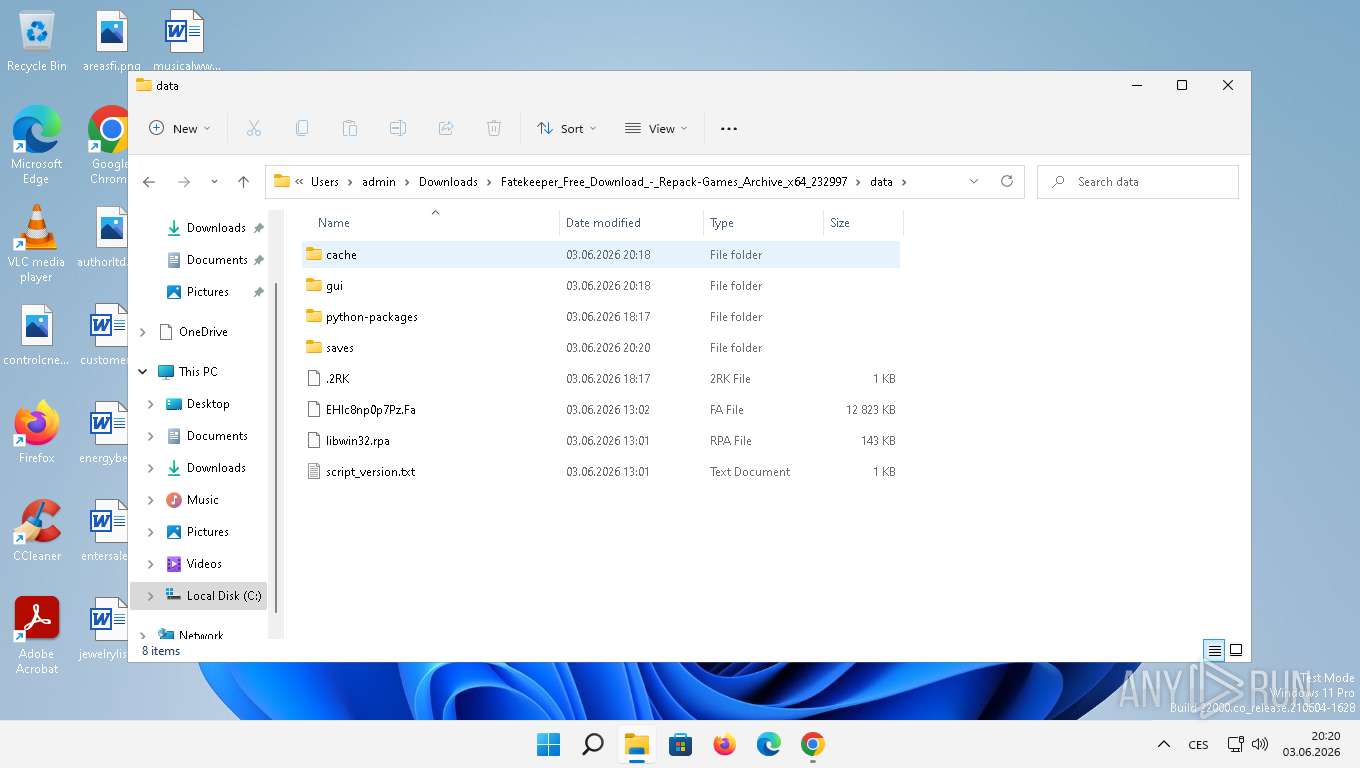Open the New item dropdown
Screen dimensions: 1360x768
tap(180, 128)
